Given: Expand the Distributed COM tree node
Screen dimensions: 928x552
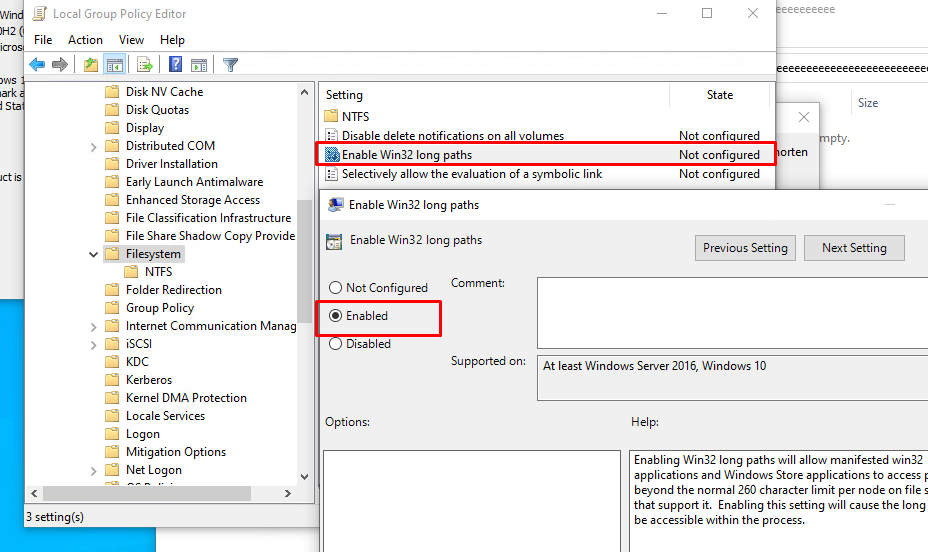Looking at the screenshot, I should [x=94, y=146].
